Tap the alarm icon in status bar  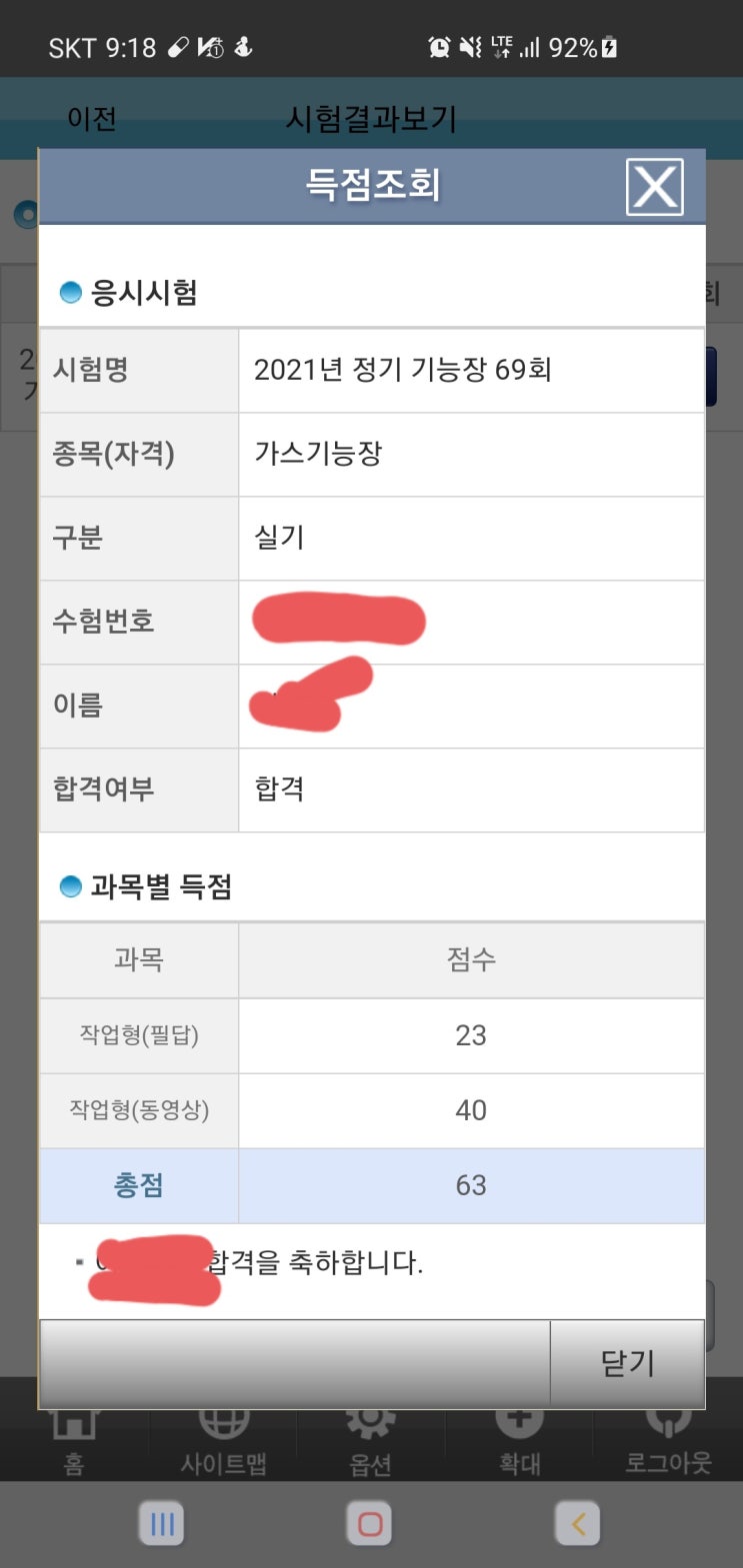[x=439, y=47]
